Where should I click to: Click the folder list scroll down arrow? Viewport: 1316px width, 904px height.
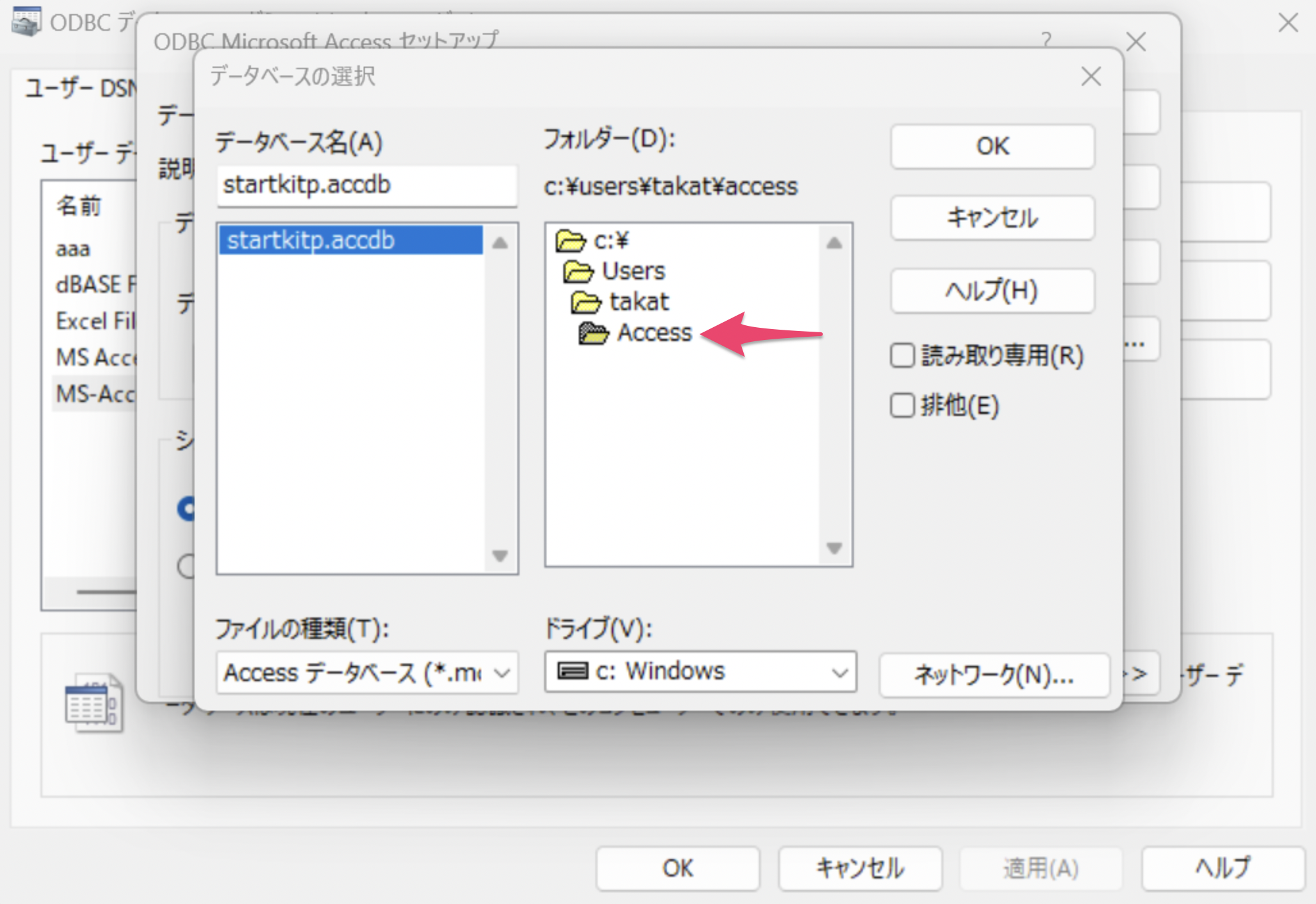click(x=834, y=548)
